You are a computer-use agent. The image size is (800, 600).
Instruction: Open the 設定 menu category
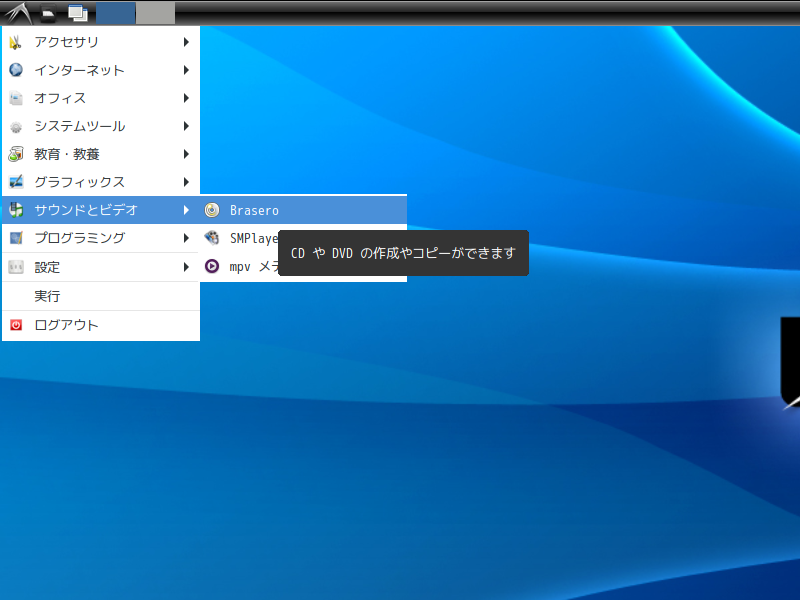tap(101, 267)
